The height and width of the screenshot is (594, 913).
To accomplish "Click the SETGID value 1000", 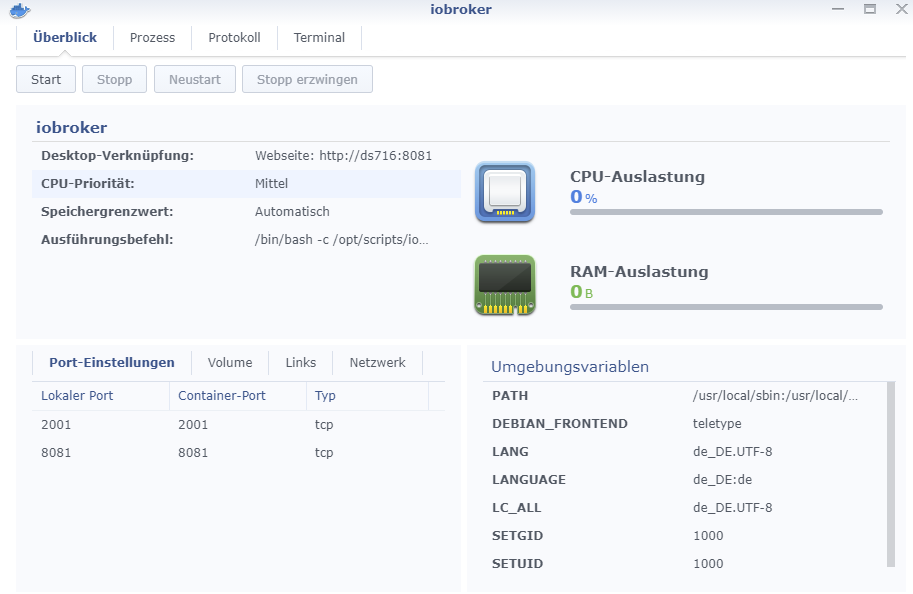I will pyautogui.click(x=708, y=536).
